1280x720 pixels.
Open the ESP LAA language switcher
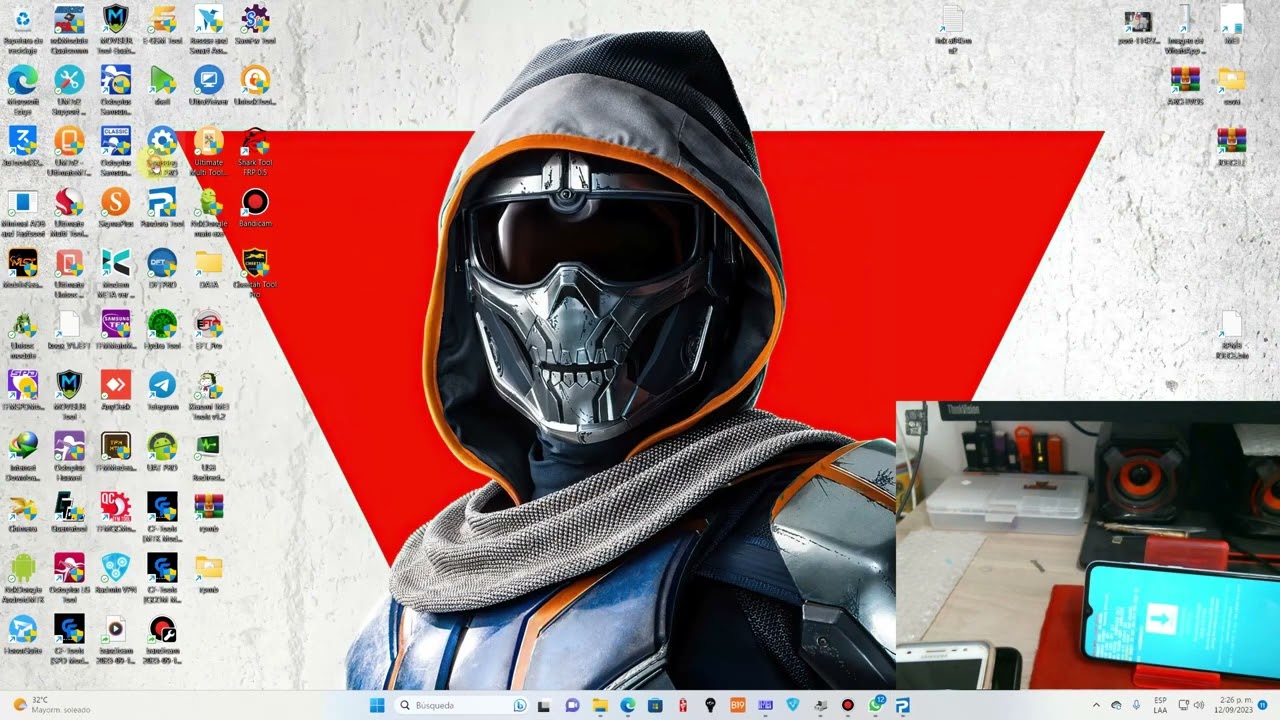[1160, 705]
